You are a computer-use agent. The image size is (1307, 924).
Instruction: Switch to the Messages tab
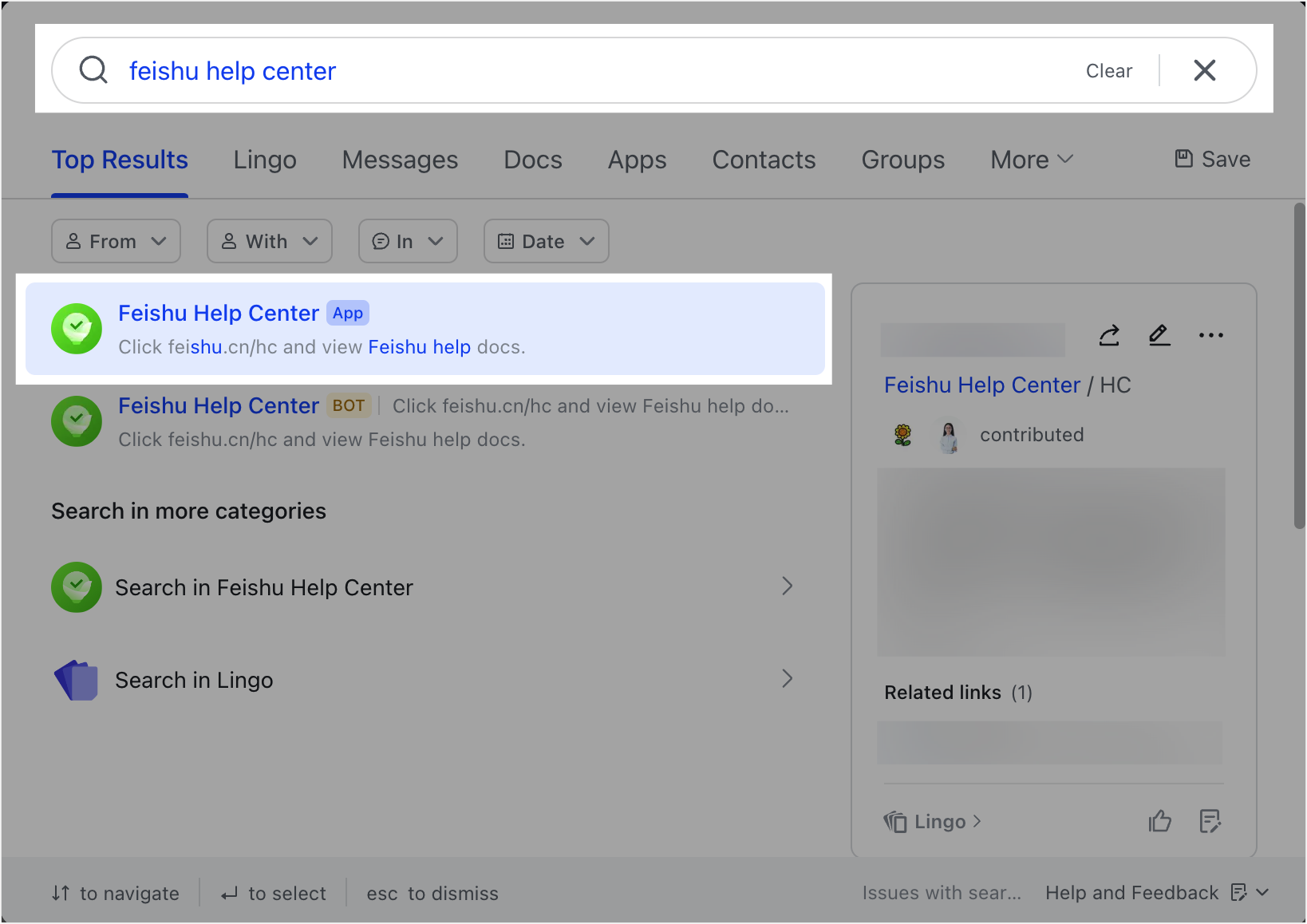pos(400,160)
